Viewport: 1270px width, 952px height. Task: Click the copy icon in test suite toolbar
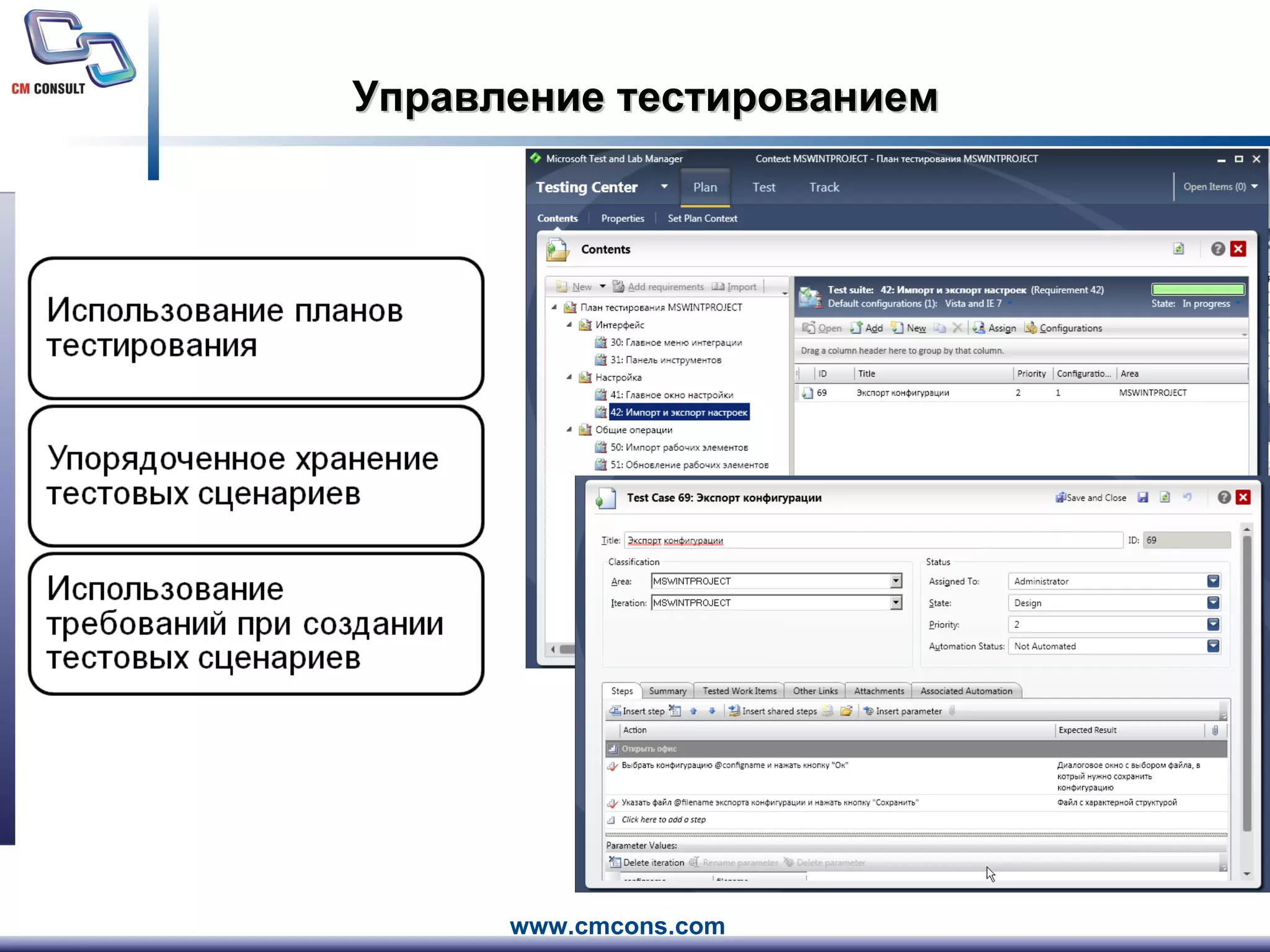(939, 328)
